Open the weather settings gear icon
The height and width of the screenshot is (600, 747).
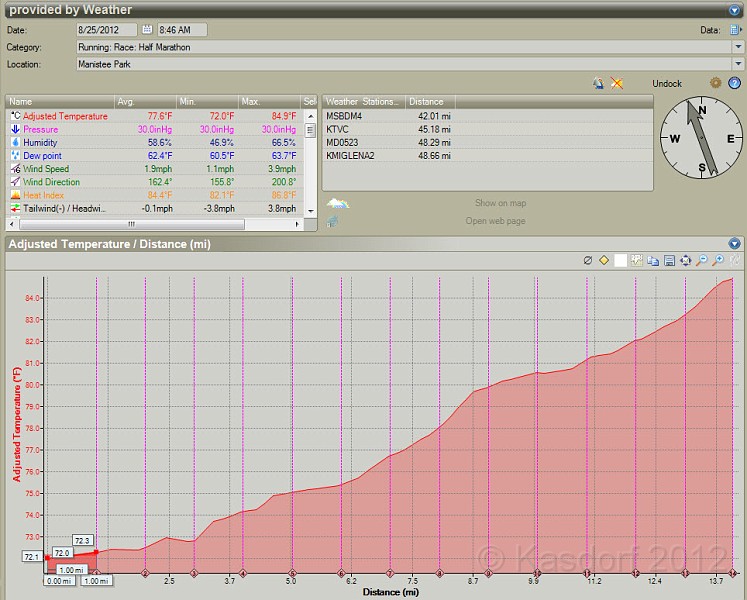[716, 83]
